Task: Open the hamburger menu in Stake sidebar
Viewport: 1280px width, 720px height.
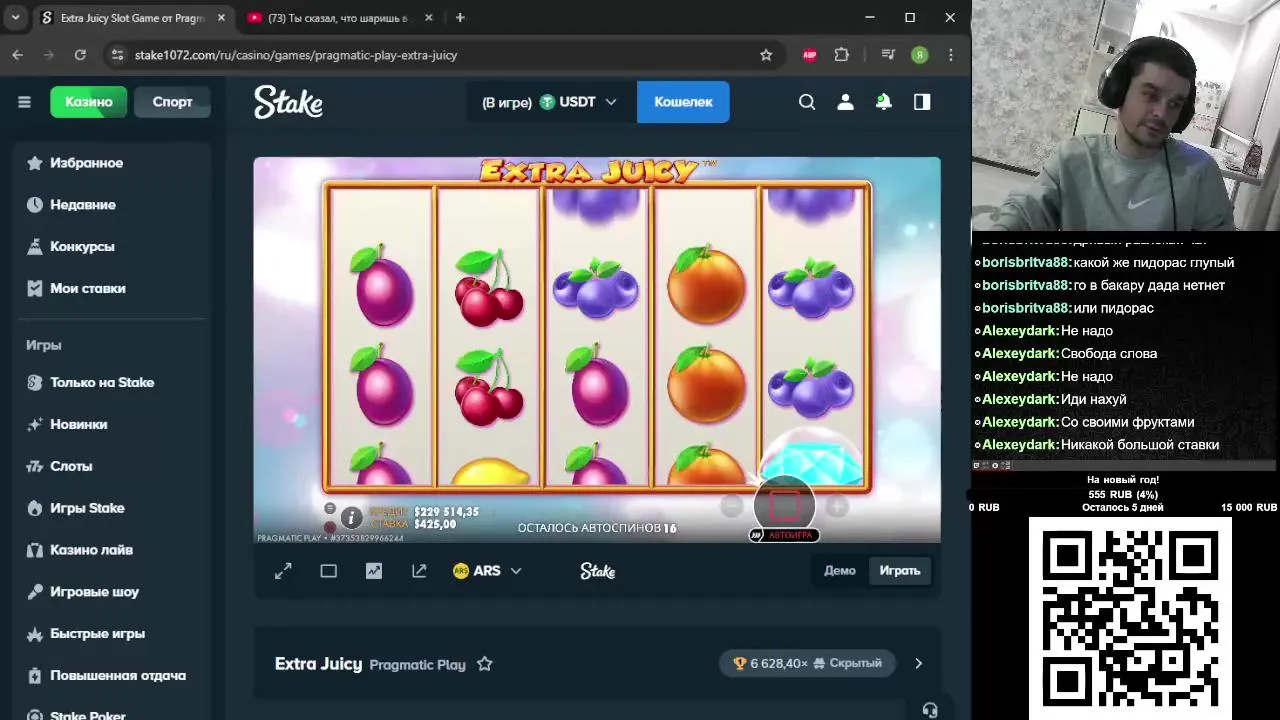Action: (x=24, y=102)
